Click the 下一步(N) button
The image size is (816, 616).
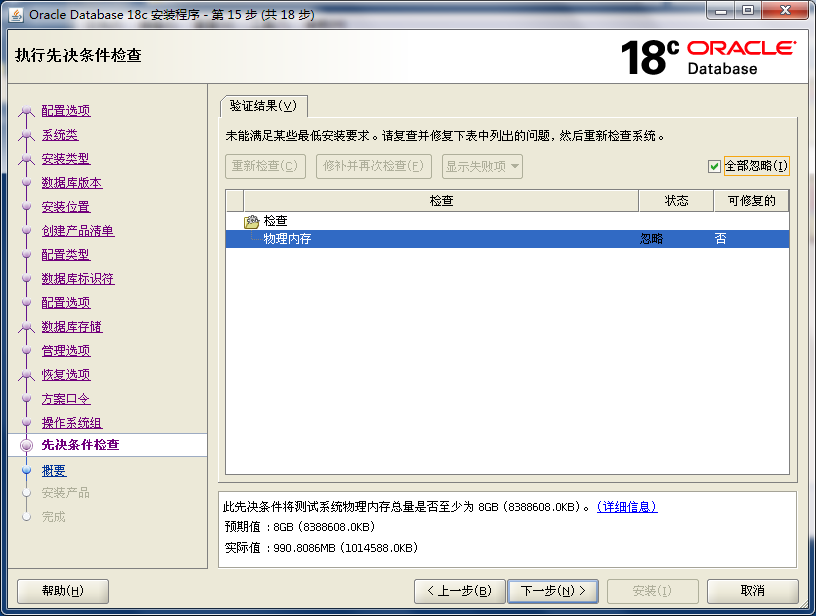[553, 591]
